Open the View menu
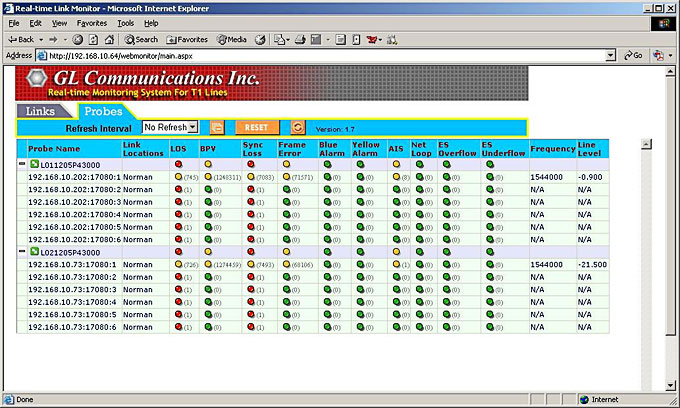680x408 pixels. tap(59, 23)
